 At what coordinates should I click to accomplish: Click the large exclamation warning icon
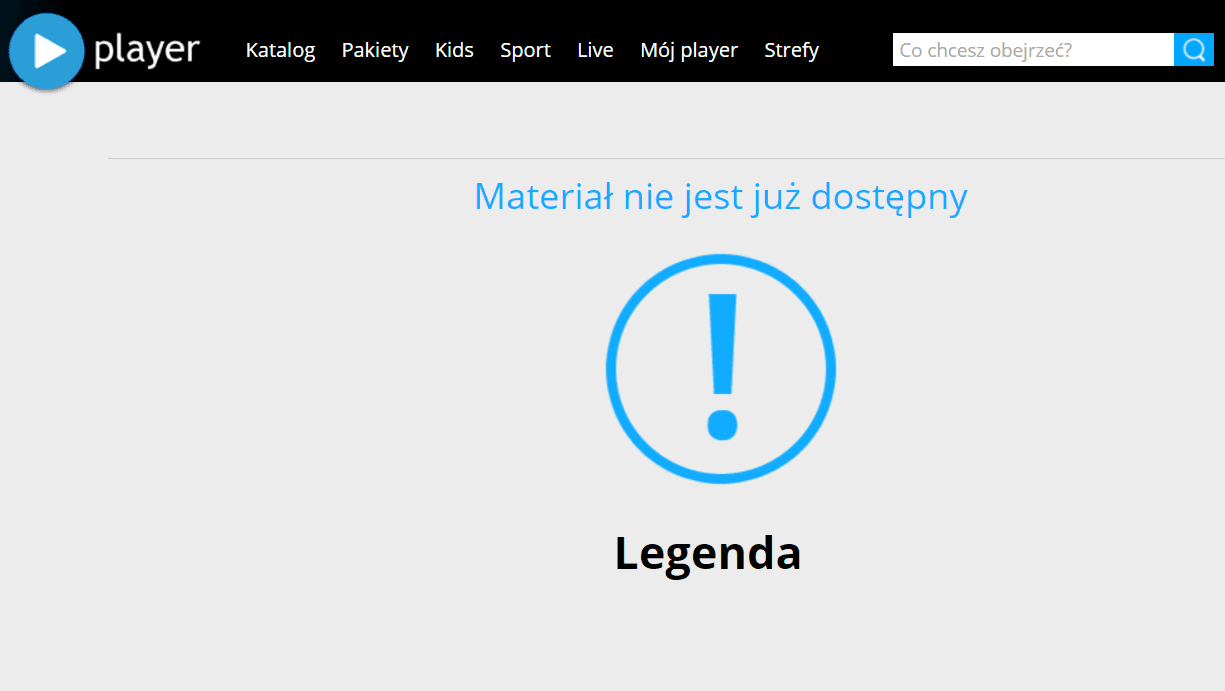(x=721, y=368)
